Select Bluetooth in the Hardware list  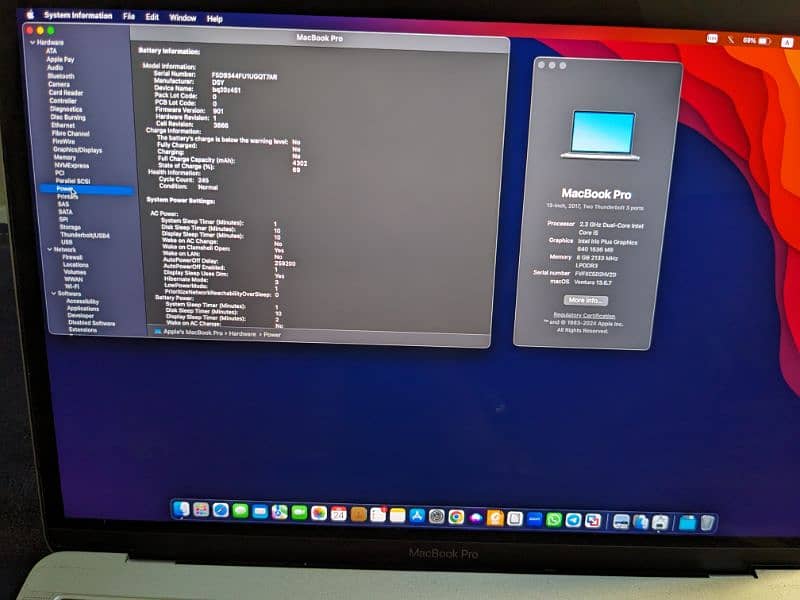click(x=60, y=76)
